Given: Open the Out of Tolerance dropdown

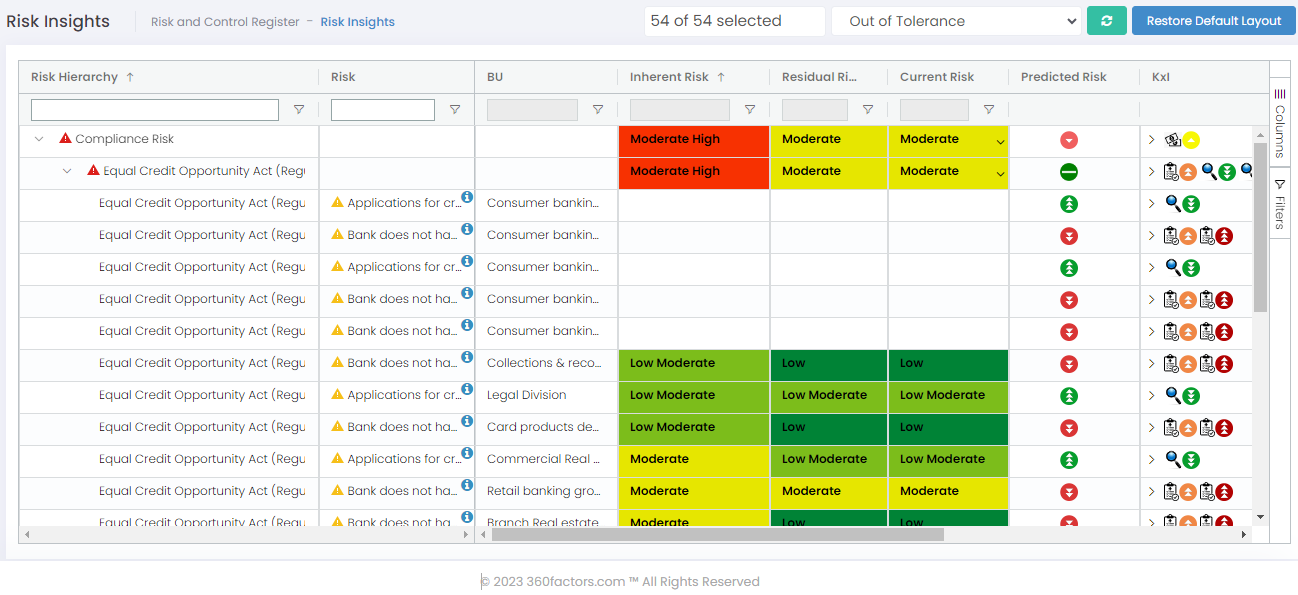Looking at the screenshot, I should 956,21.
